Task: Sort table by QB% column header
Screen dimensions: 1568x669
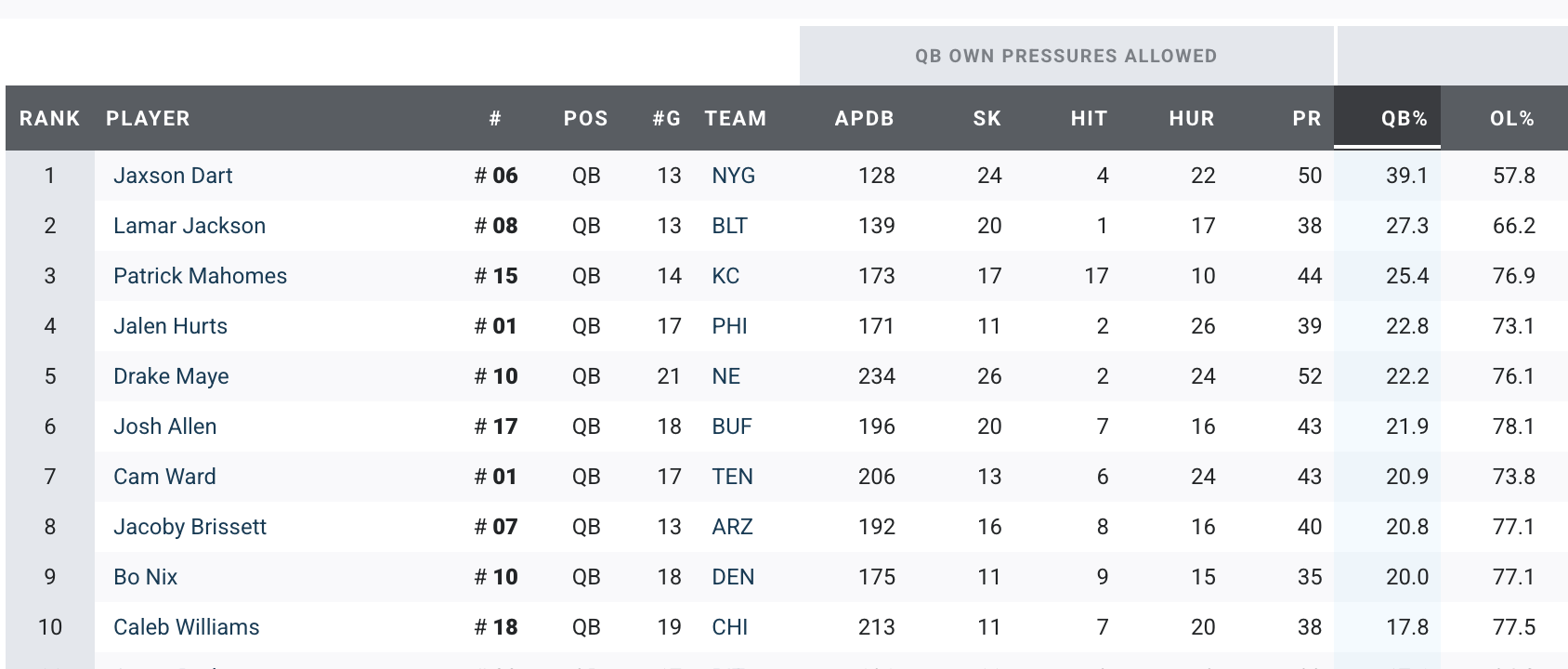Action: (x=1404, y=119)
